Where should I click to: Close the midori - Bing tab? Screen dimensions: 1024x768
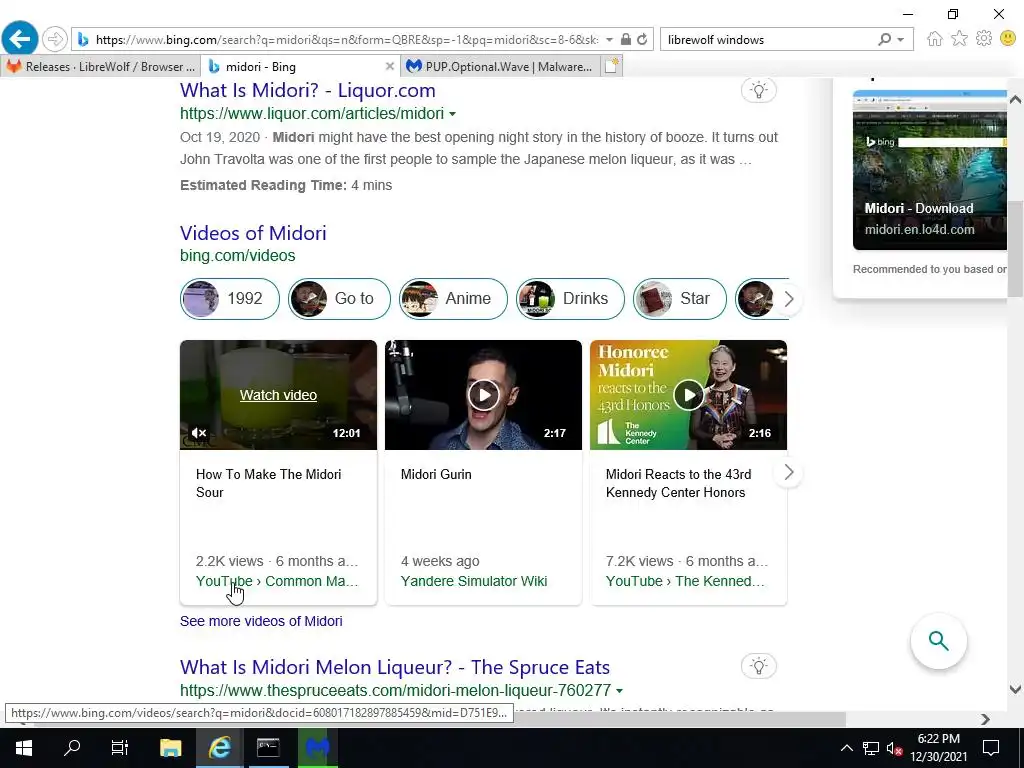click(389, 66)
